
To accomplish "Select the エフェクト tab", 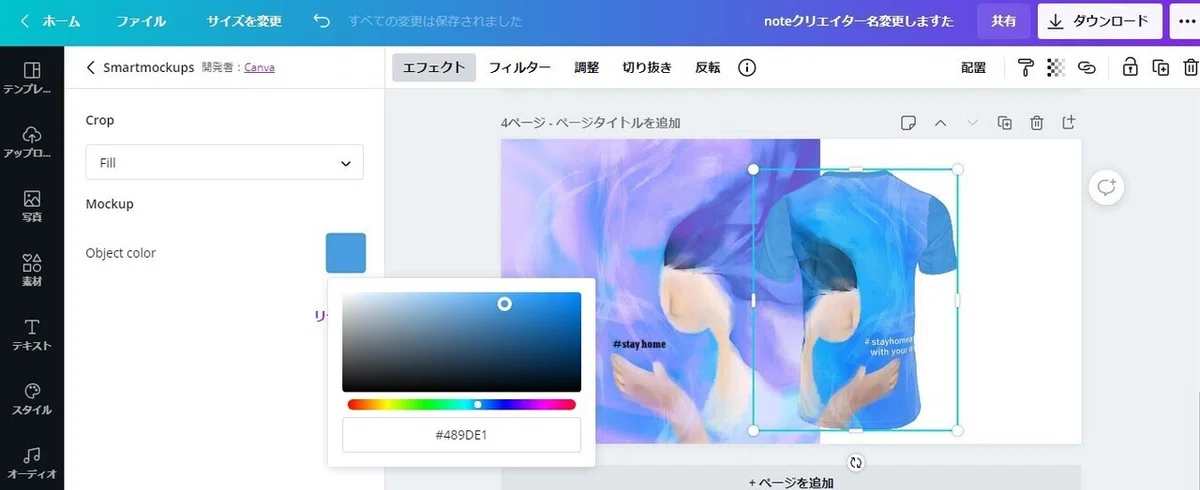I will 434,68.
